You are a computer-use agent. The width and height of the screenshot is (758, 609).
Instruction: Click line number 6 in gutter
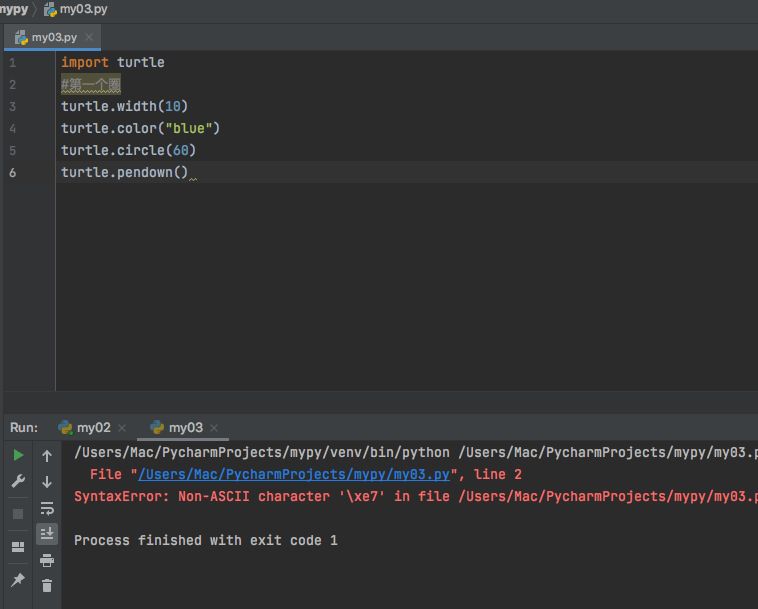tap(13, 173)
